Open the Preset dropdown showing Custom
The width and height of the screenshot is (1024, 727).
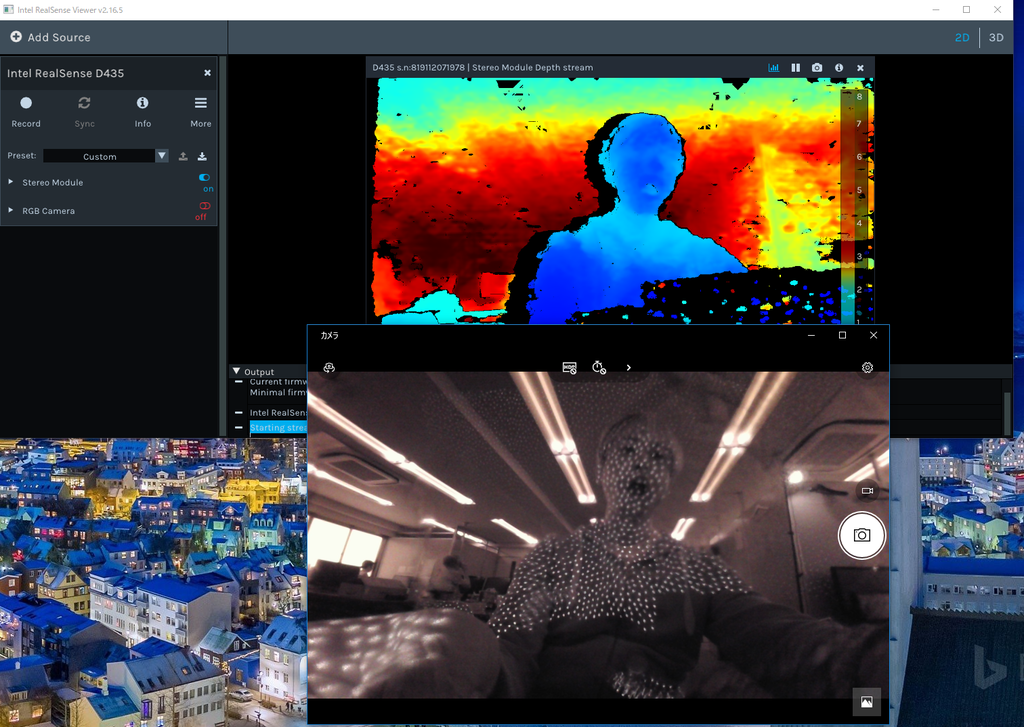[x=106, y=156]
